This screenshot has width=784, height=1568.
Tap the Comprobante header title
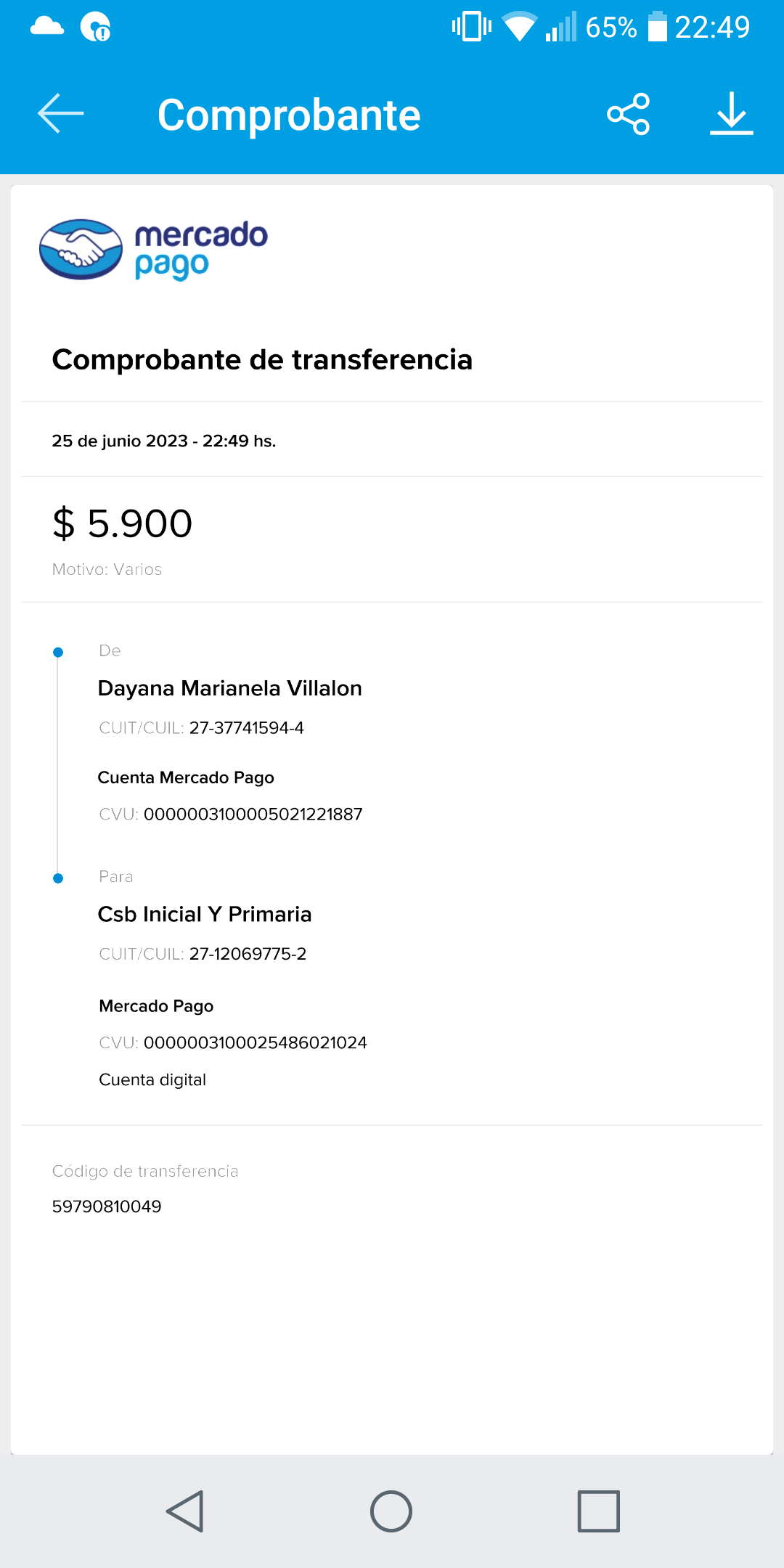(x=289, y=115)
